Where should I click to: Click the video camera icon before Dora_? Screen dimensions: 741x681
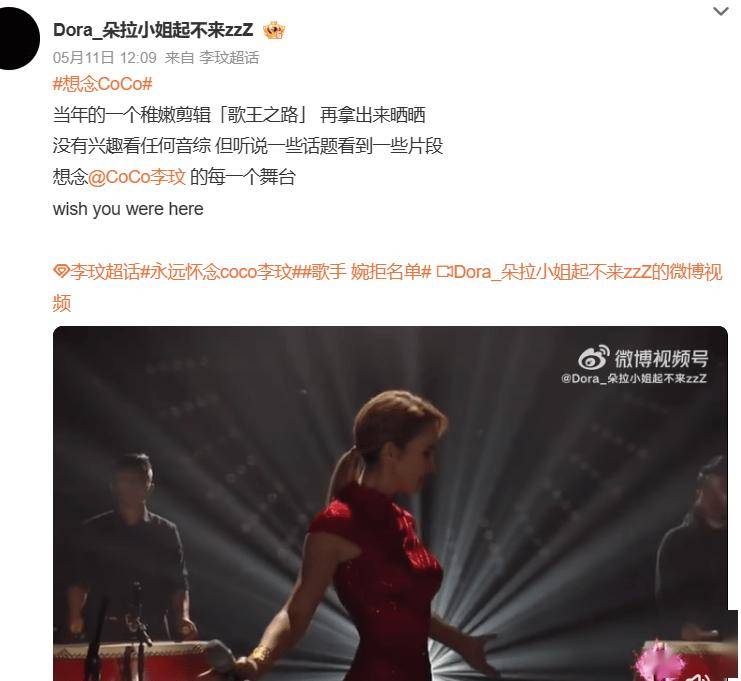point(444,272)
